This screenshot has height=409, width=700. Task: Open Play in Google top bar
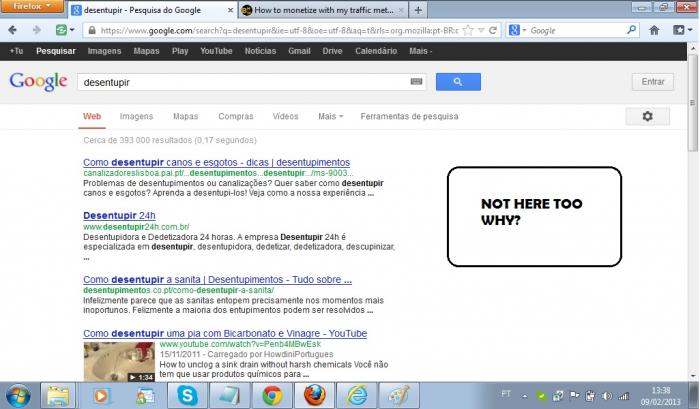pos(180,51)
